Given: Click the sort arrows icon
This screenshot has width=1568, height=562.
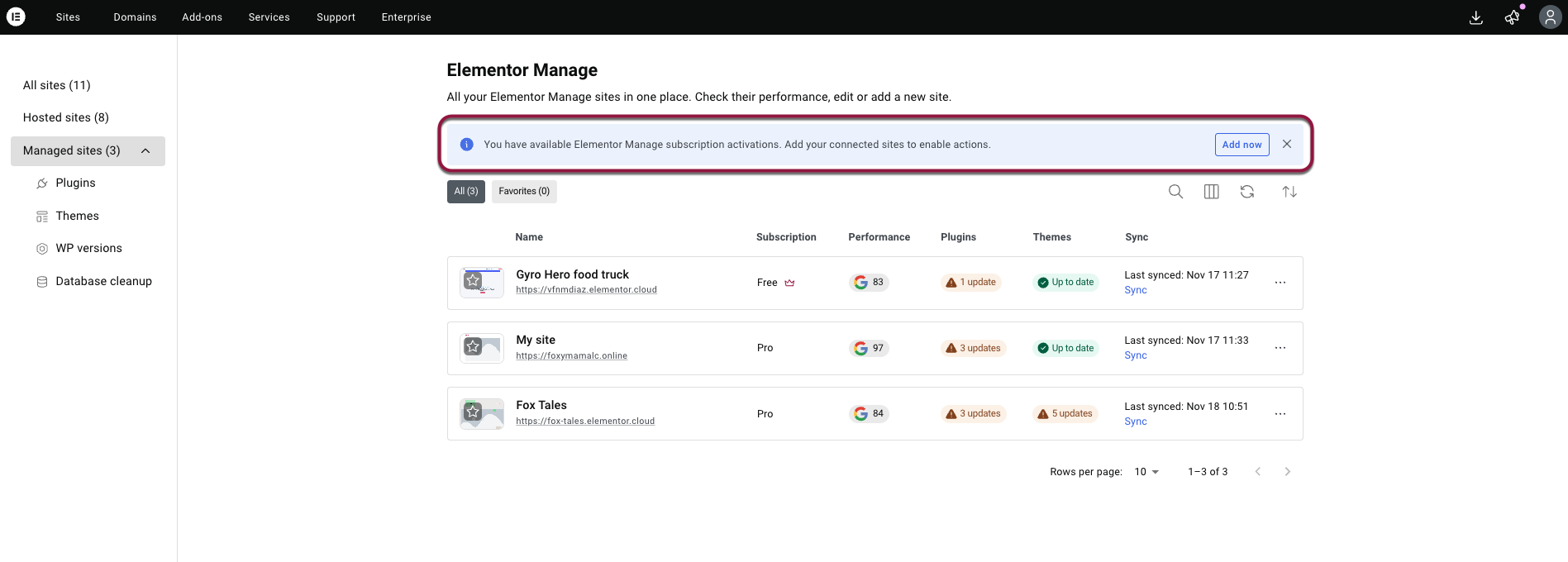Looking at the screenshot, I should point(1289,192).
